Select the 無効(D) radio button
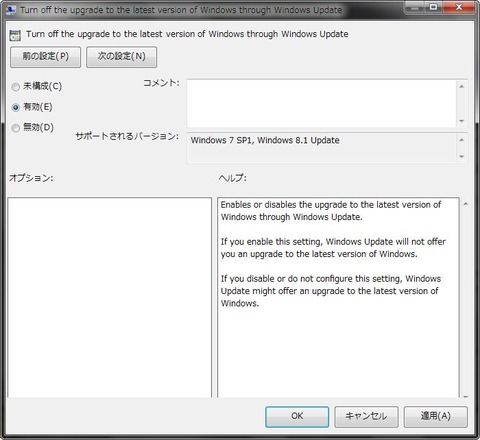This screenshot has width=480, height=440. (x=16, y=128)
